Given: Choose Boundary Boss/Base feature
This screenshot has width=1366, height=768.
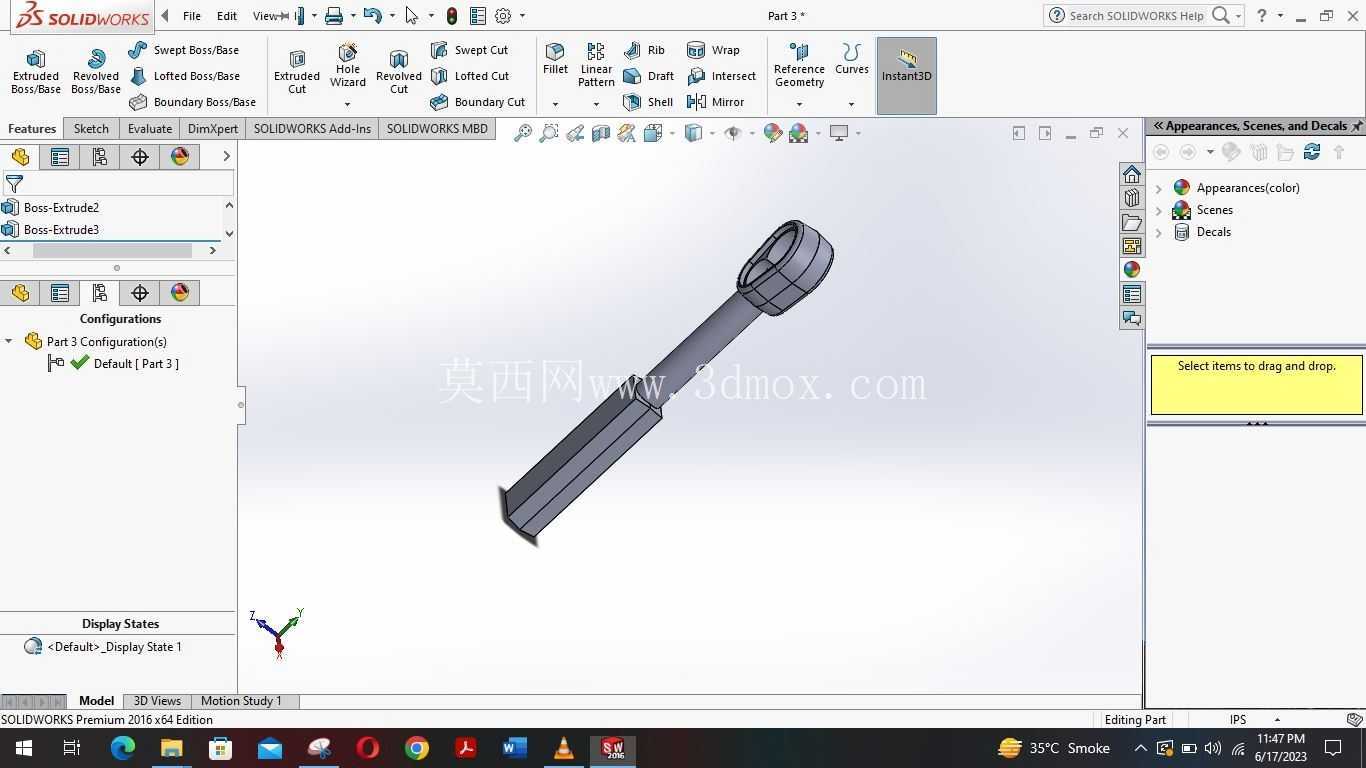Looking at the screenshot, I should click(192, 102).
